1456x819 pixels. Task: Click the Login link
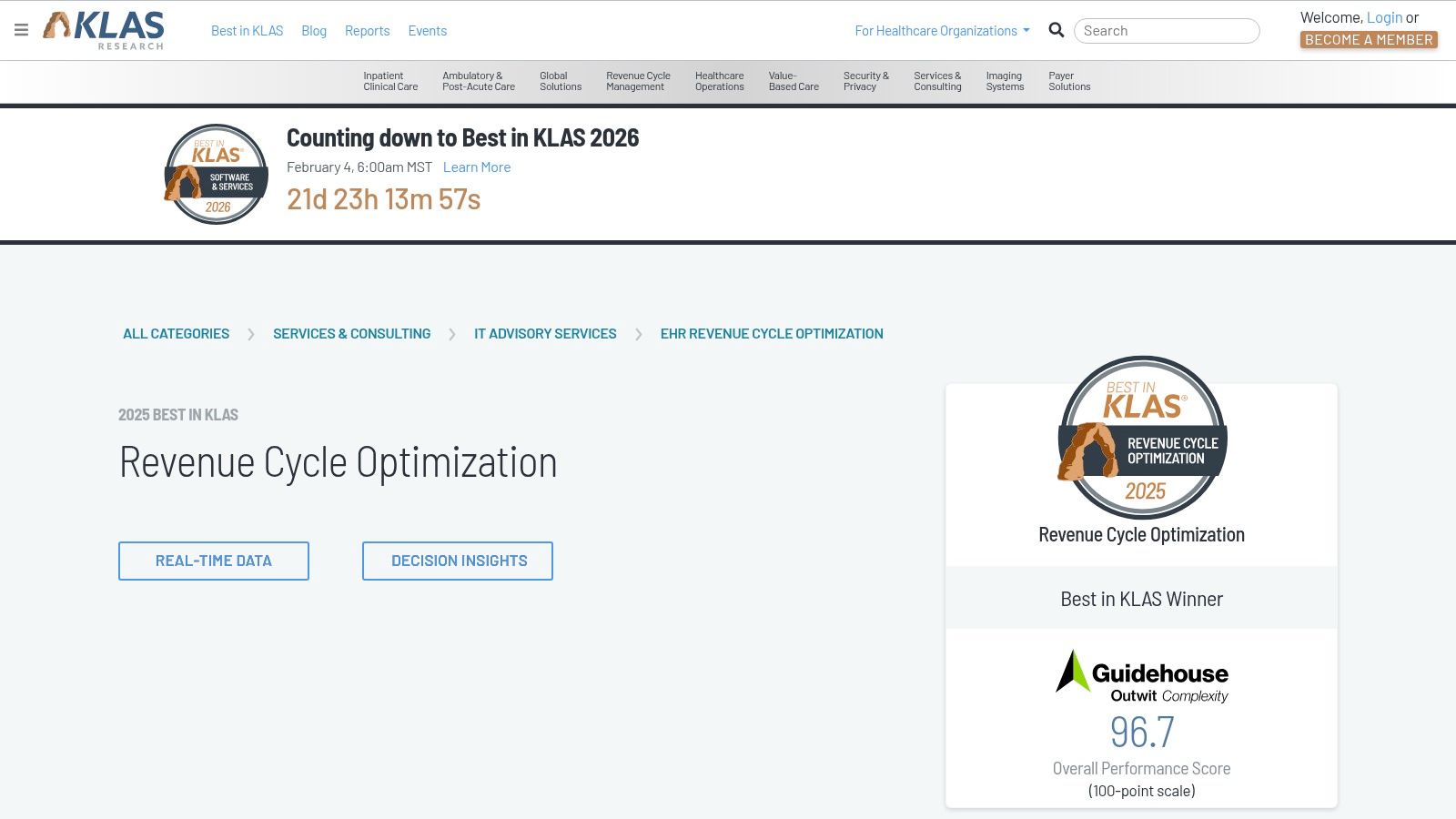1384,17
